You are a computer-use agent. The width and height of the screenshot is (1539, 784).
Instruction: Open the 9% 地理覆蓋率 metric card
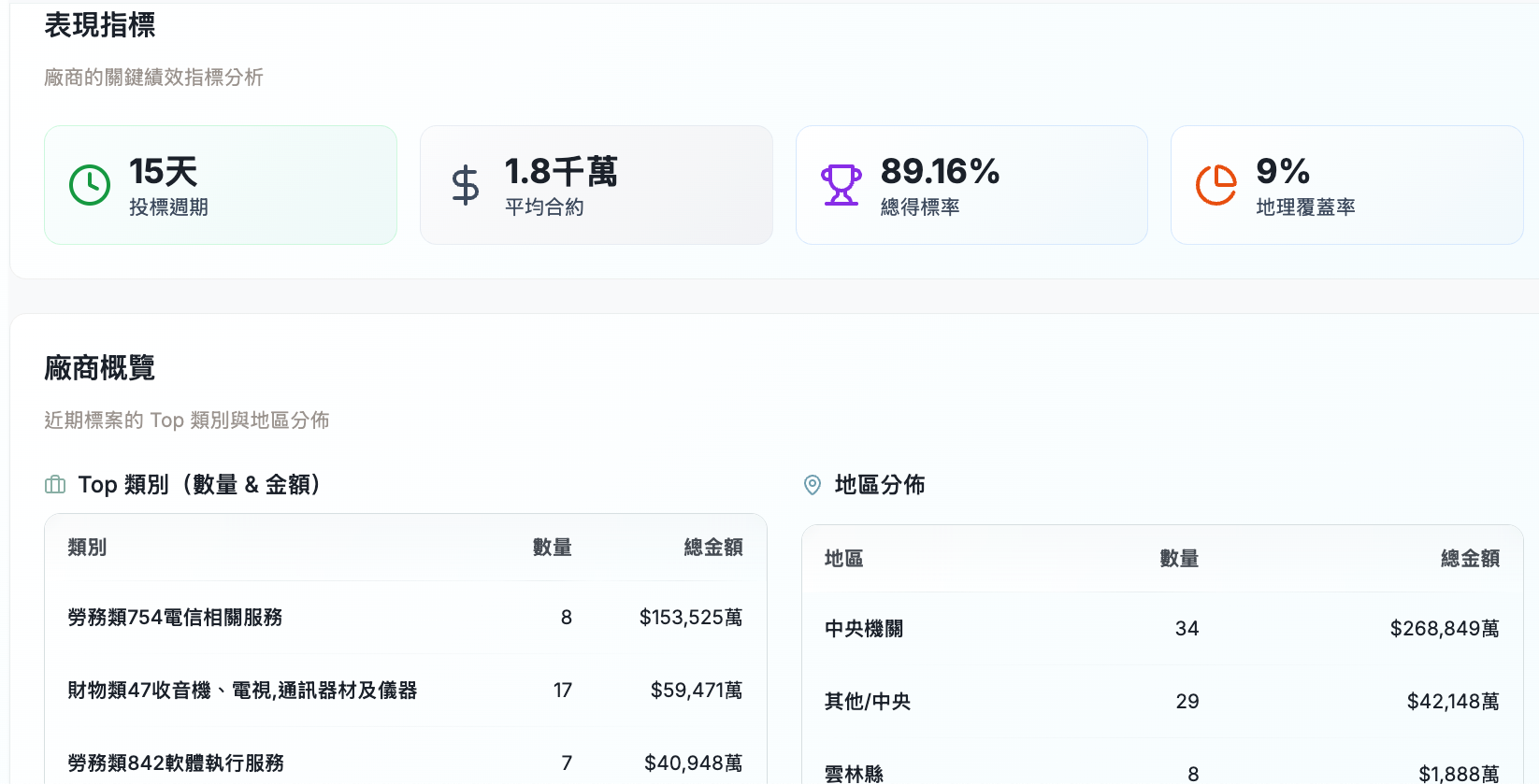1346,185
